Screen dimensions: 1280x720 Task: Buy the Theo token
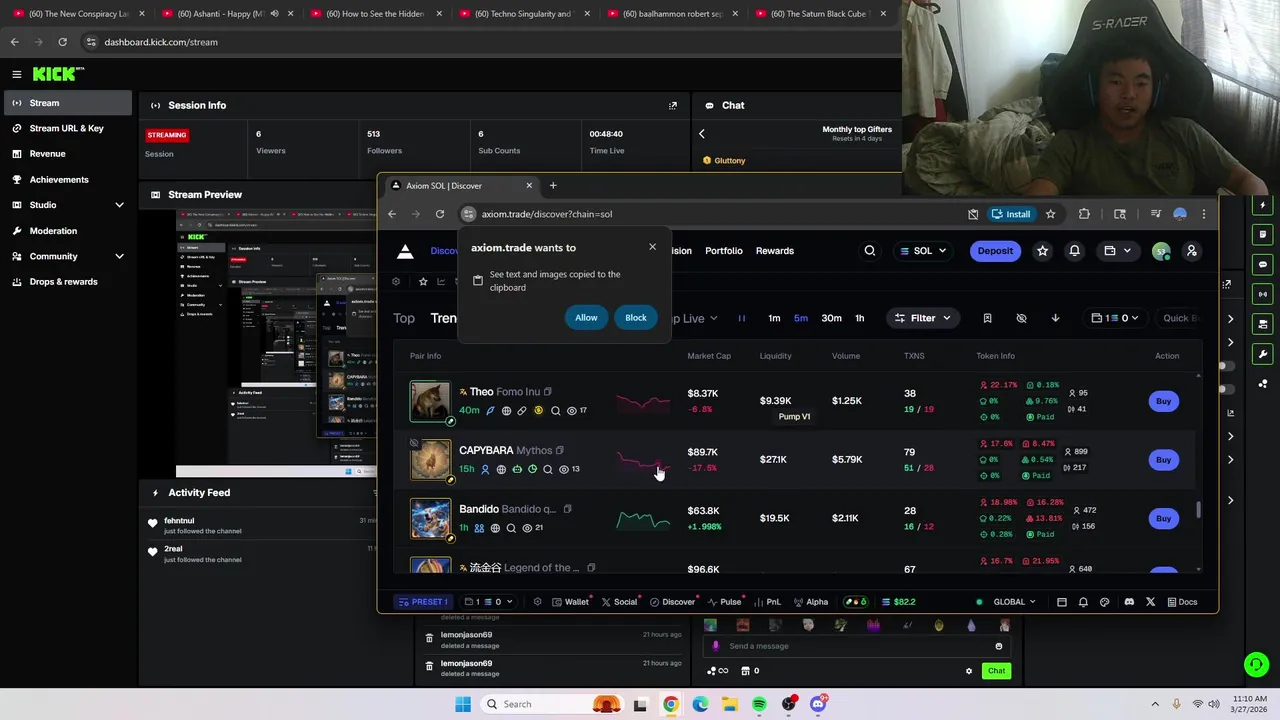1163,401
